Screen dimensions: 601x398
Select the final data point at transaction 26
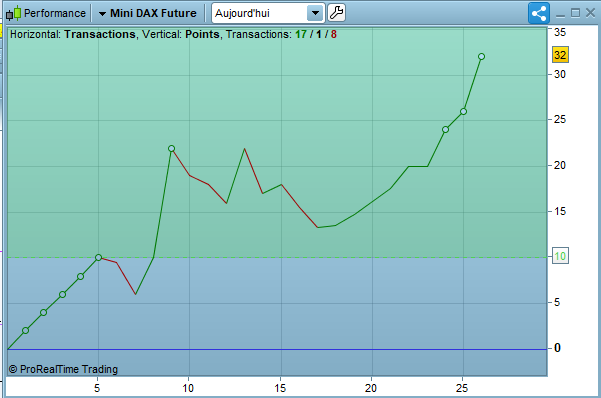coord(481,57)
